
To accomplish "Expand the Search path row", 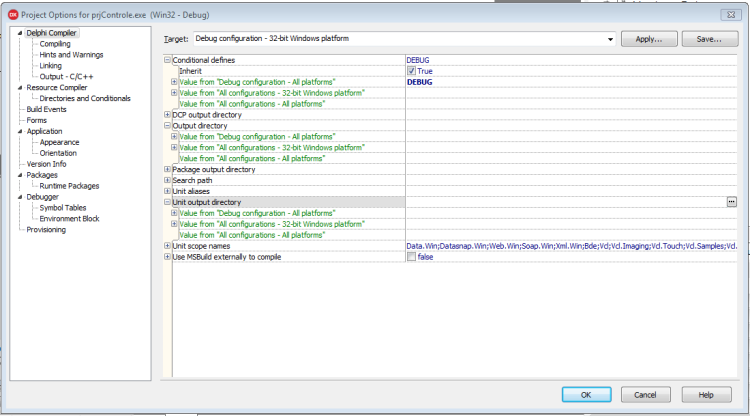I will pos(167,180).
